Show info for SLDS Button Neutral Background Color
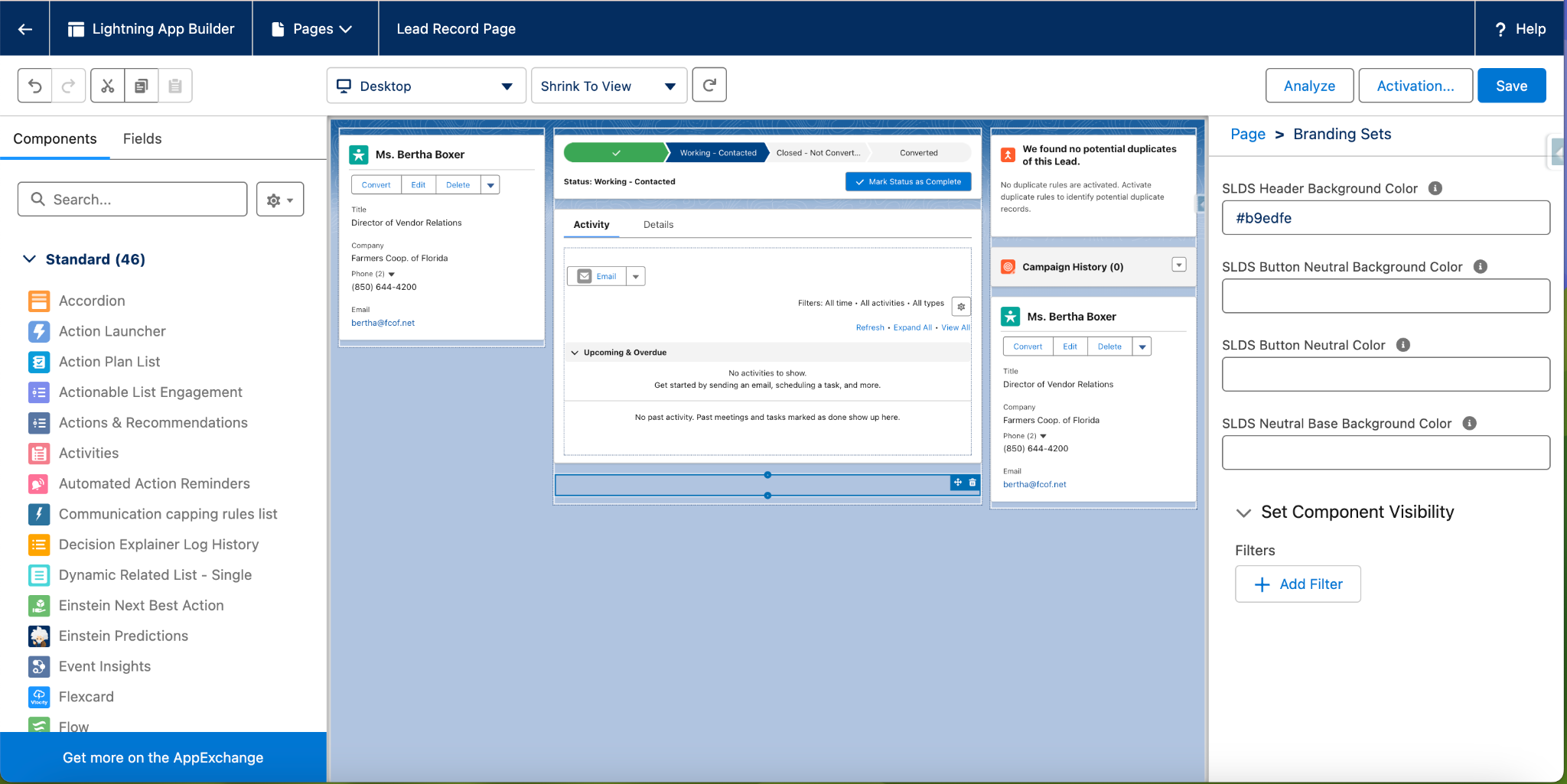Image resolution: width=1567 pixels, height=784 pixels. (1481, 266)
